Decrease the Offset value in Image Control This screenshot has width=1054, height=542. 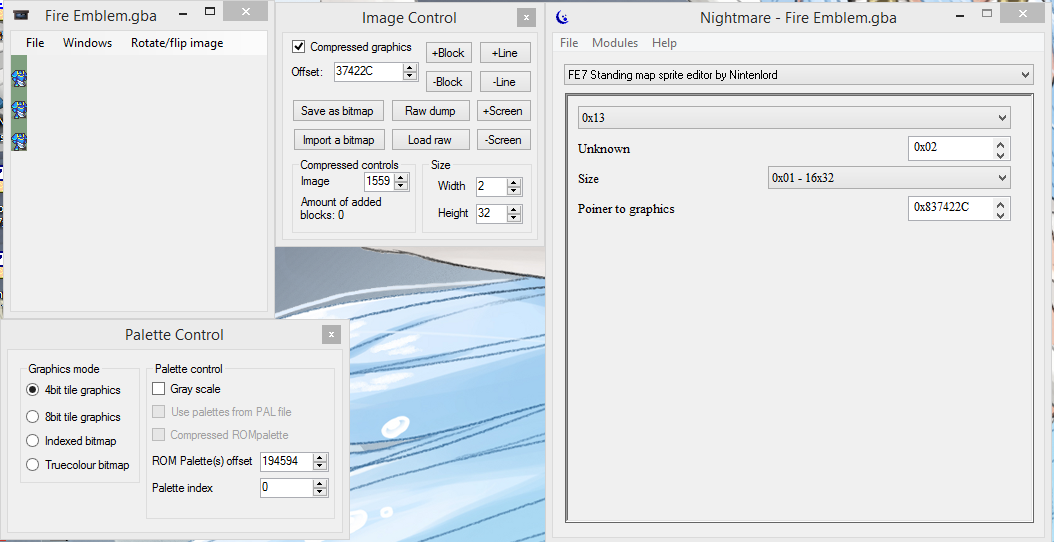[410, 75]
